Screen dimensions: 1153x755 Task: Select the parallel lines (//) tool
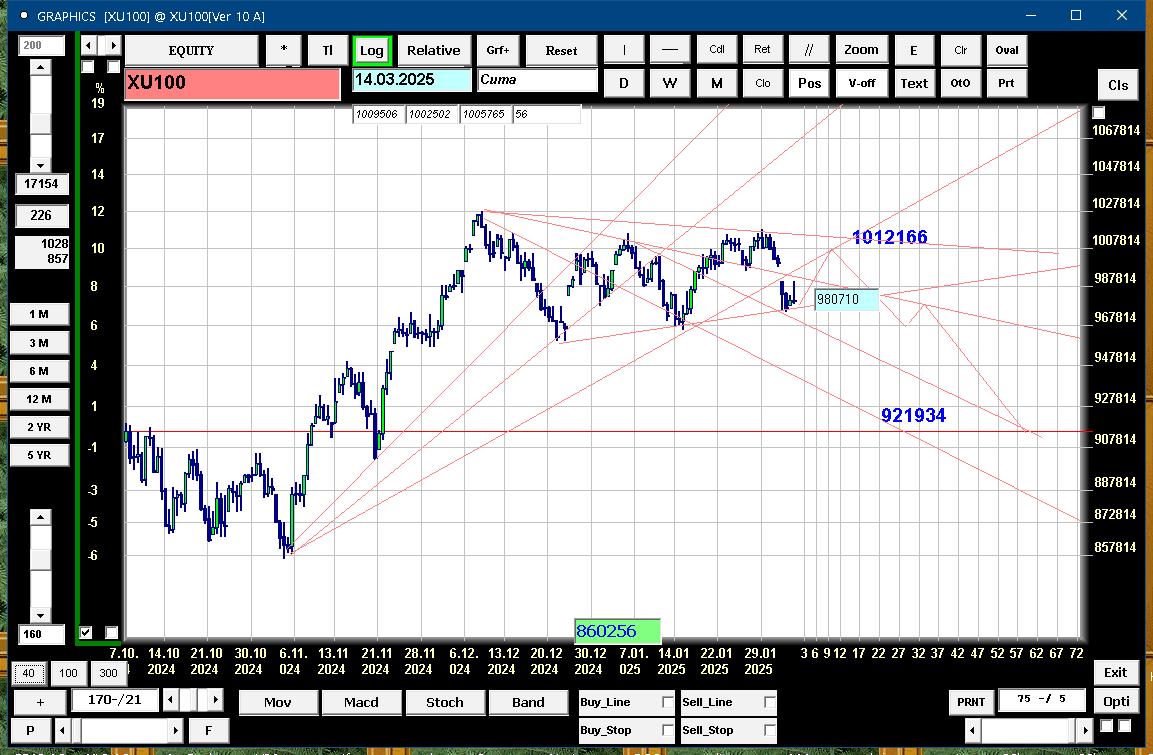point(808,50)
